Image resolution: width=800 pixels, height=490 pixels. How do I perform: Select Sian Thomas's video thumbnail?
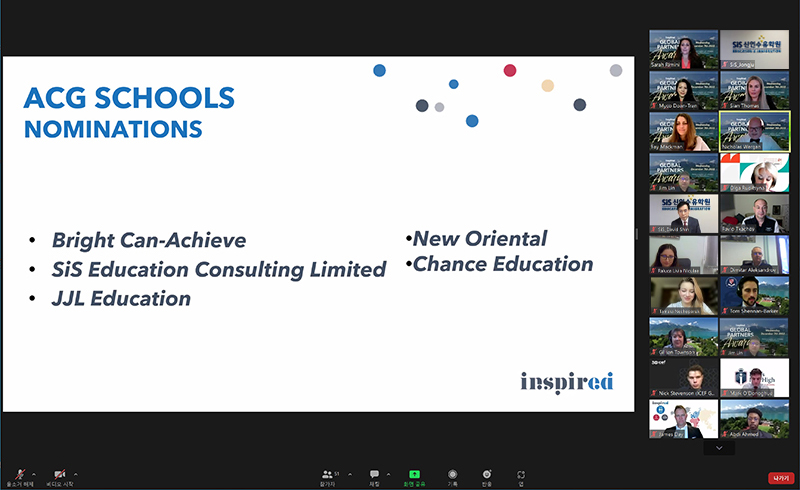755,90
